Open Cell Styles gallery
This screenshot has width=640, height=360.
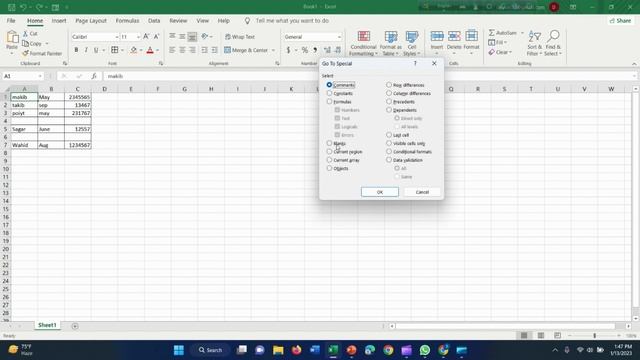(x=411, y=43)
